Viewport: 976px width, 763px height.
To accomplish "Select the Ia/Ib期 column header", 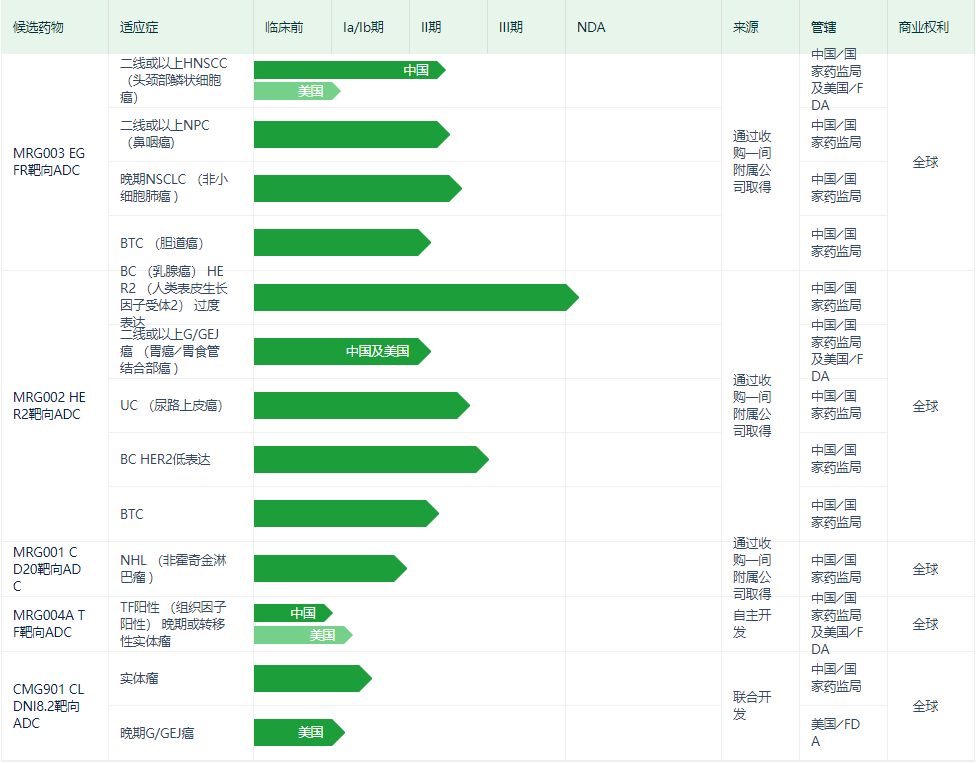I will (x=362, y=28).
